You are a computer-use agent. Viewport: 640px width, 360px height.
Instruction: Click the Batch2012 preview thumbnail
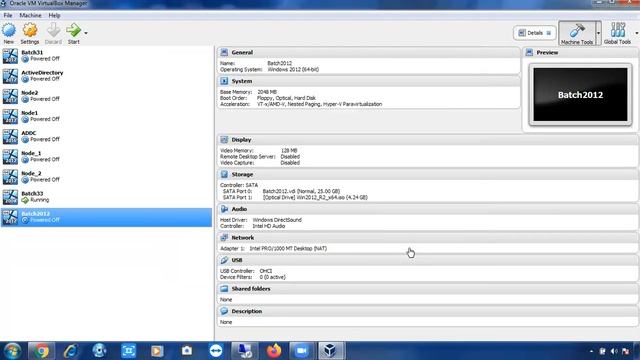click(x=580, y=95)
